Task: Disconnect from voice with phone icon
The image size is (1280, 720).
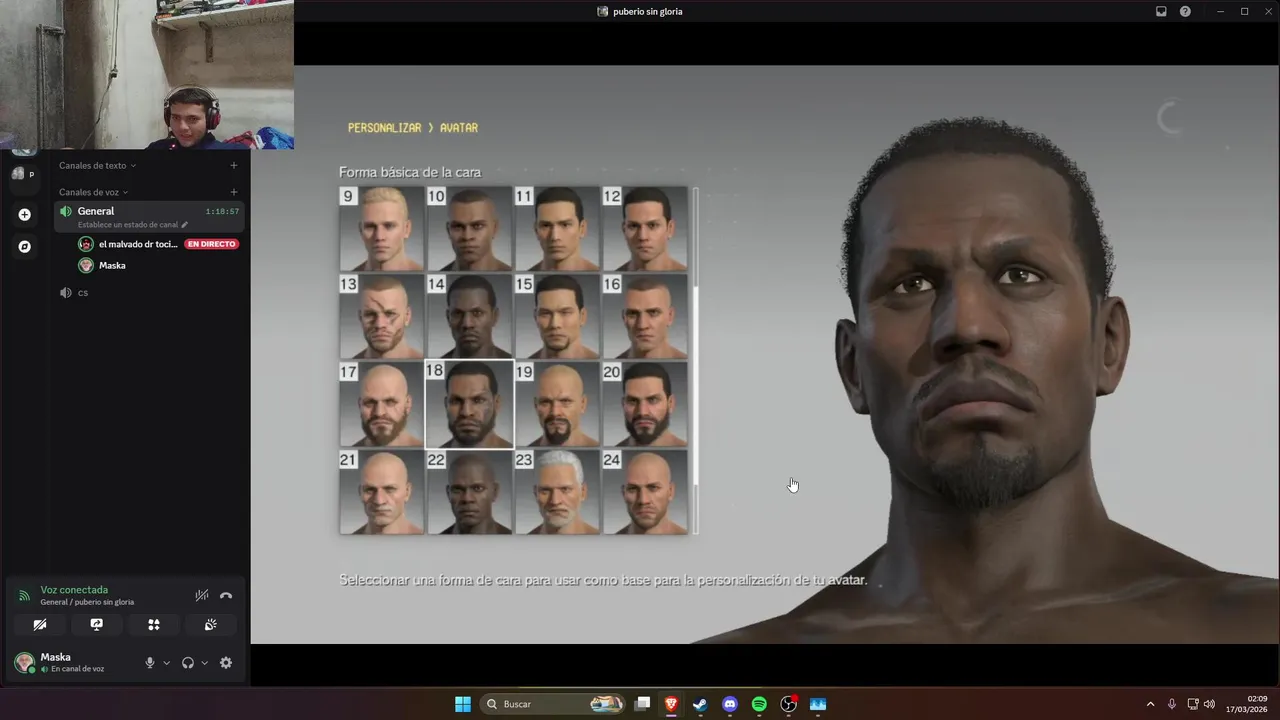Action: pos(226,595)
